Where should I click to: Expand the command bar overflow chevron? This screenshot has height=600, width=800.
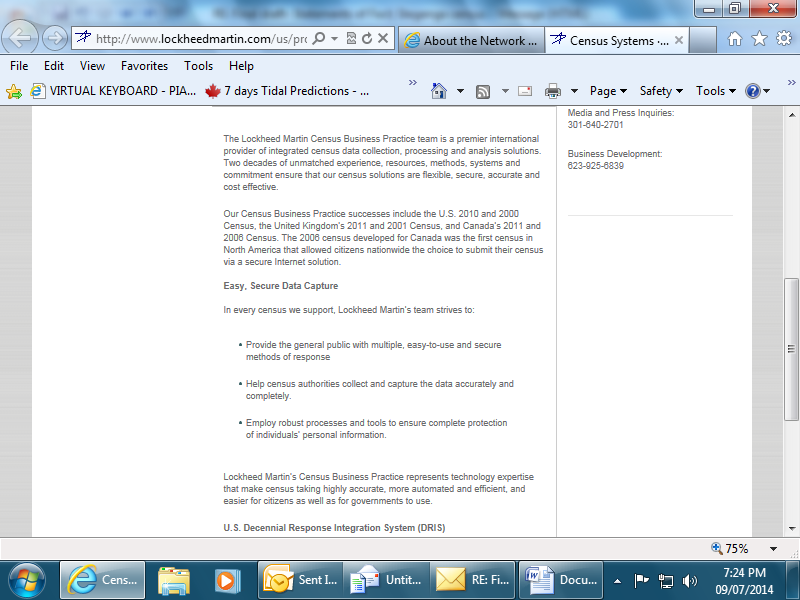791,83
